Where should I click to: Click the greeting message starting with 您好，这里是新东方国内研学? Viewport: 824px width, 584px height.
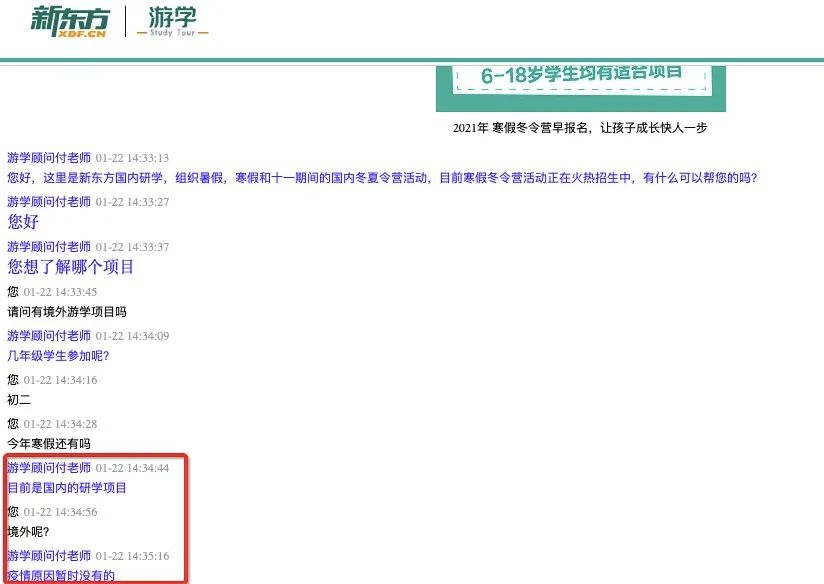pyautogui.click(x=383, y=178)
